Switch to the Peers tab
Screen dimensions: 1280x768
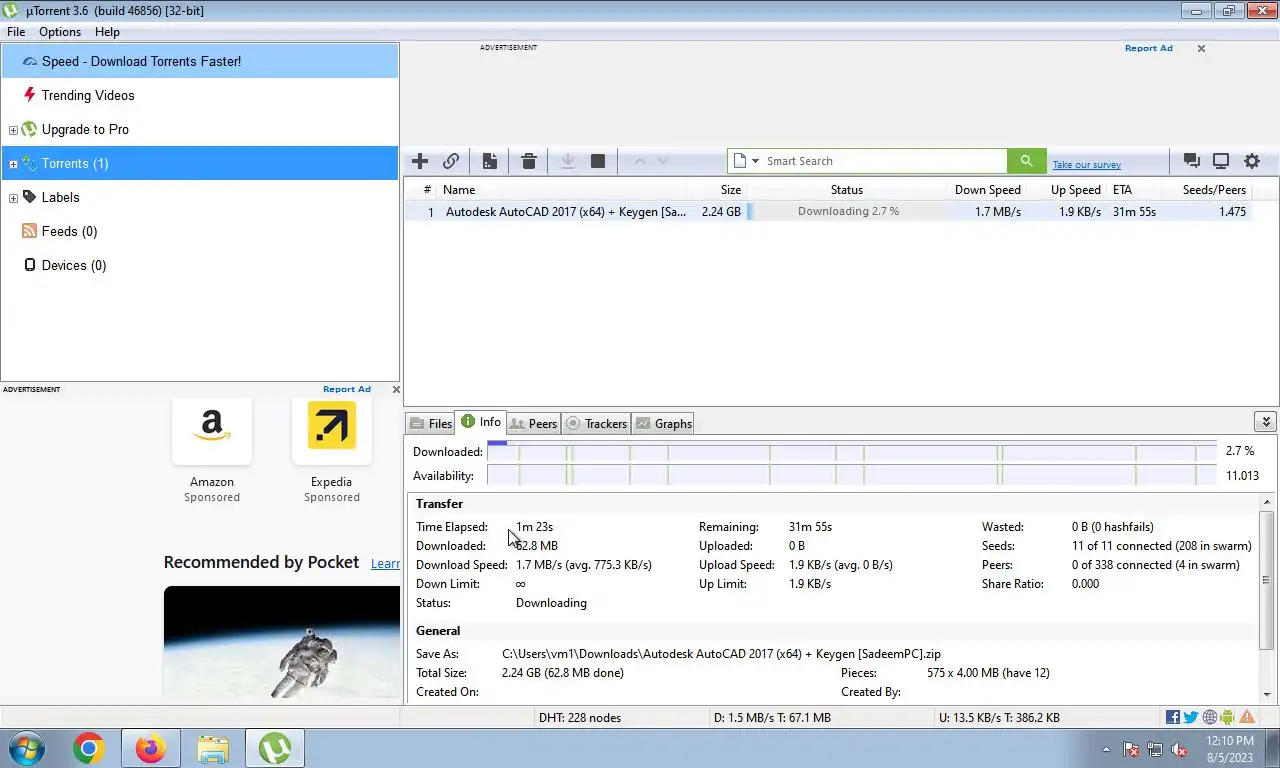point(533,424)
